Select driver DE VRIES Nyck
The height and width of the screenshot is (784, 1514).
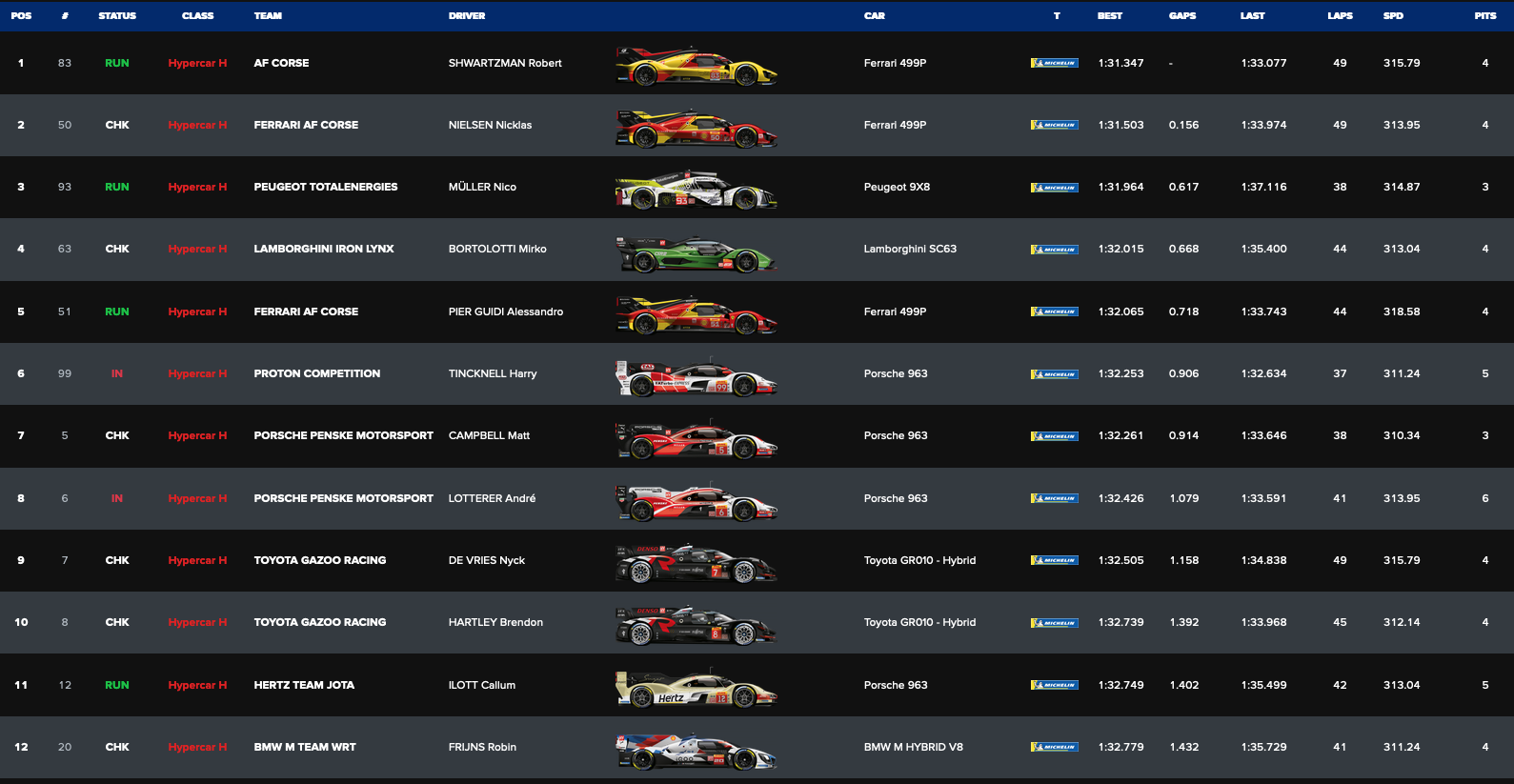pos(487,560)
